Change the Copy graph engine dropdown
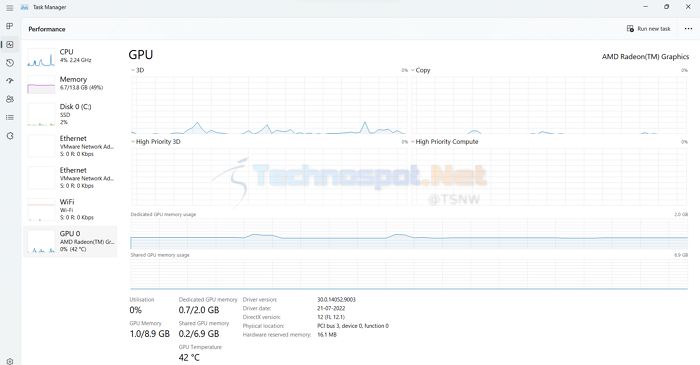This screenshot has width=700, height=365. point(421,70)
